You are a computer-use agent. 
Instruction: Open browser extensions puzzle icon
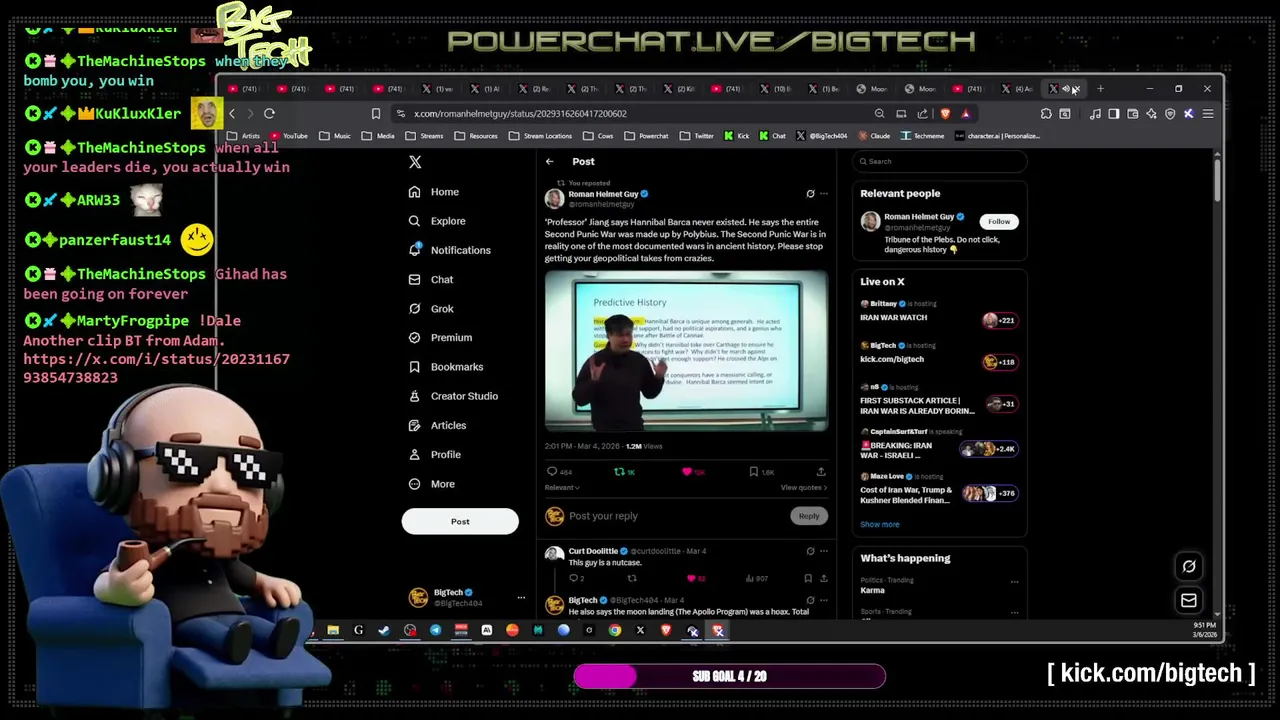pos(1046,114)
